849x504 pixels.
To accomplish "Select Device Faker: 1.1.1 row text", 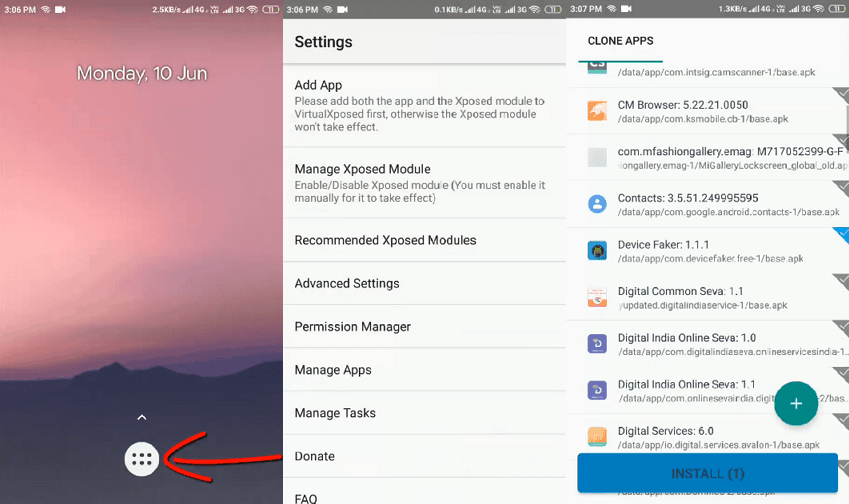I will pyautogui.click(x=663, y=245).
